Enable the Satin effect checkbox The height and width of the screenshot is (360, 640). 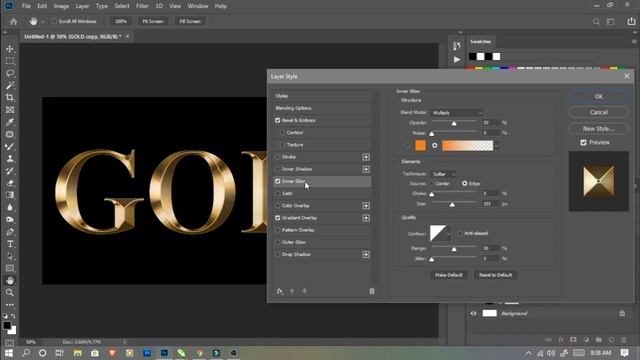278,193
